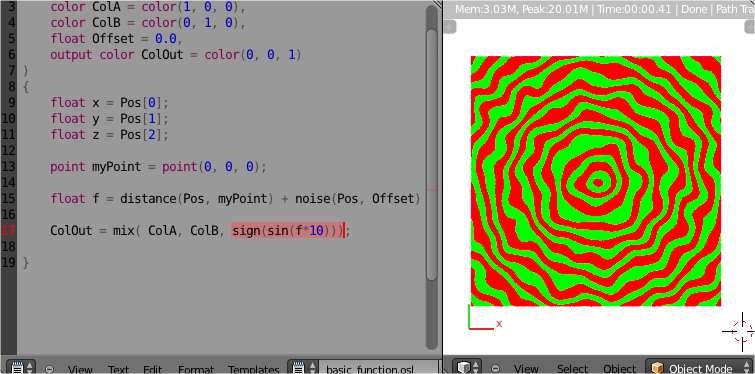
Task: Open the 3D view View menu
Action: 526,369
